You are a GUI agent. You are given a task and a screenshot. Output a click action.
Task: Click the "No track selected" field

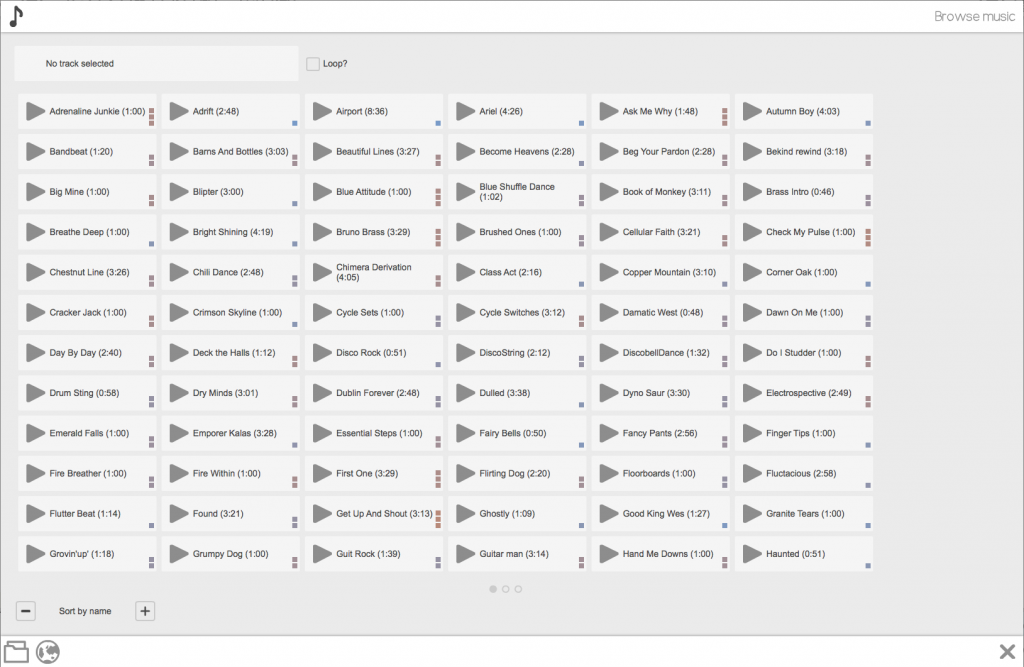click(x=155, y=63)
